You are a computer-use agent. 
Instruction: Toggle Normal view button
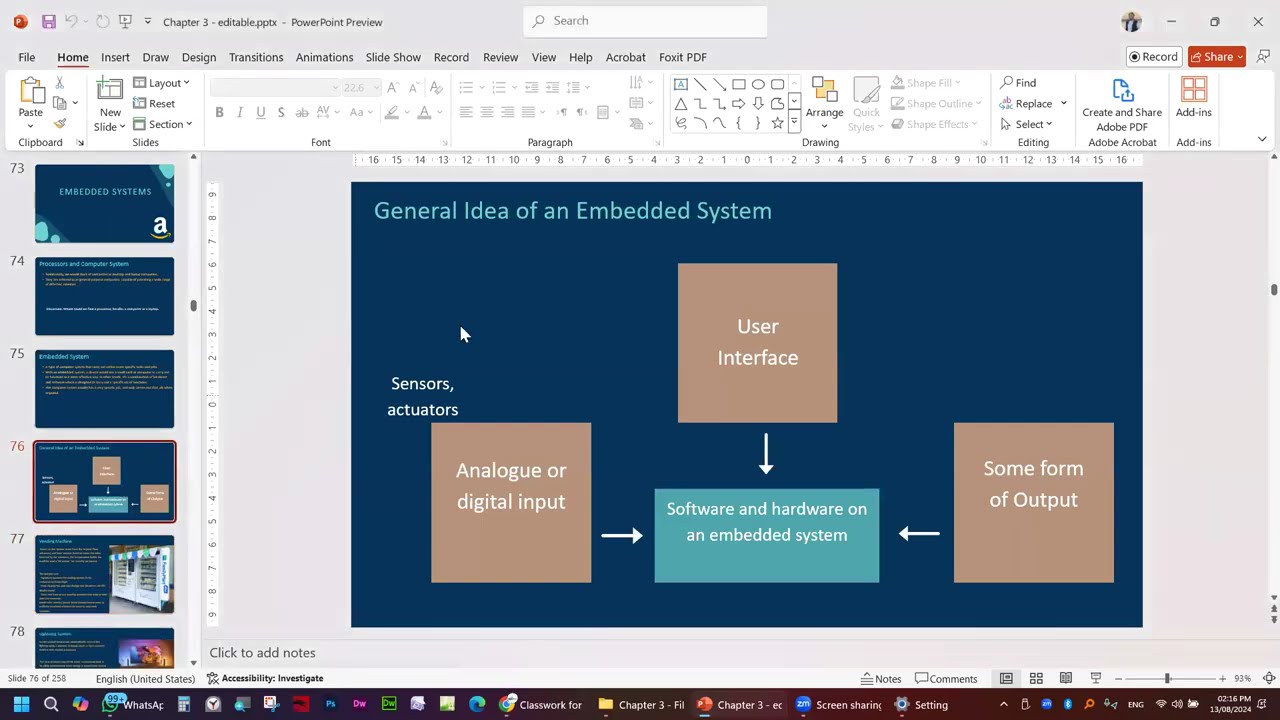pyautogui.click(x=1006, y=678)
